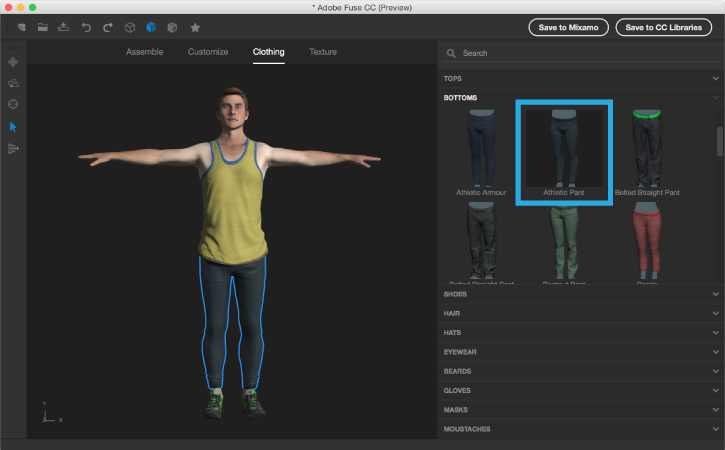Viewport: 725px width, 450px height.
Task: Redo the last action
Action: point(108,27)
